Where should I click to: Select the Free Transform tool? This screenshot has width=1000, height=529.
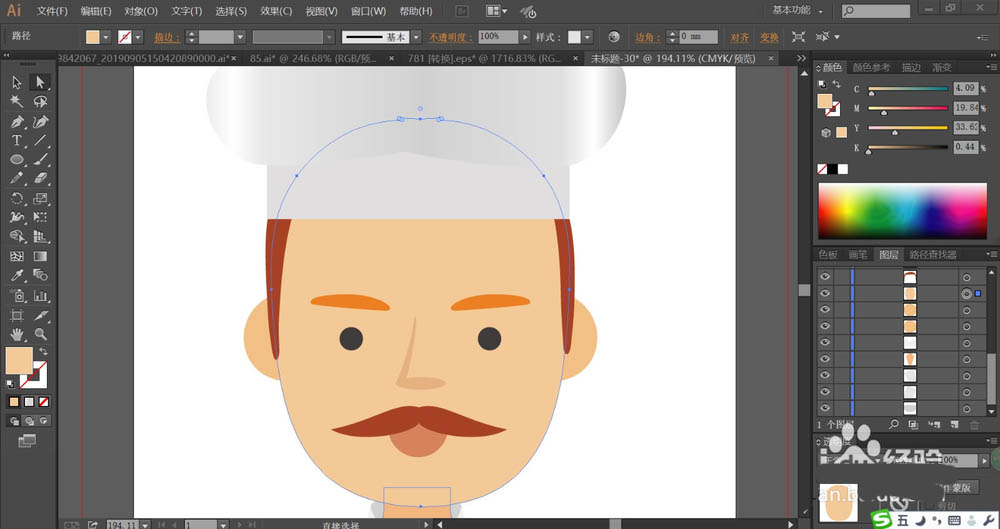point(40,218)
